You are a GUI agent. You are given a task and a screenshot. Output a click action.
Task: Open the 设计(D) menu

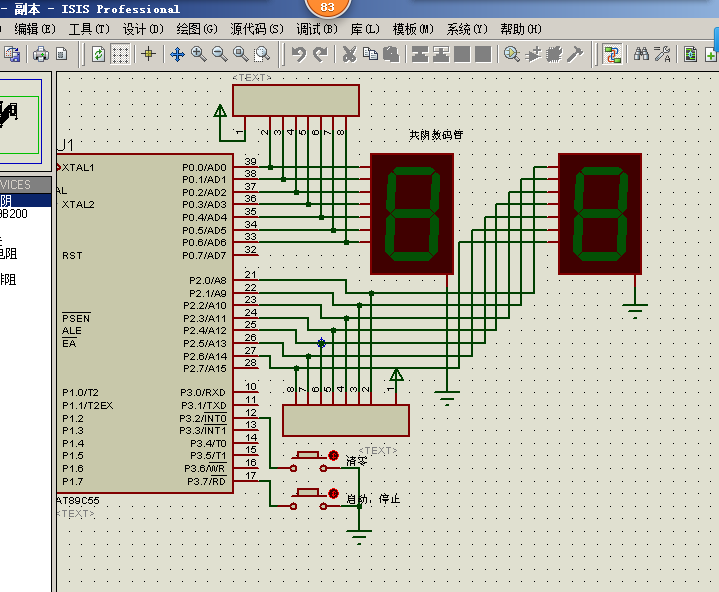point(143,29)
